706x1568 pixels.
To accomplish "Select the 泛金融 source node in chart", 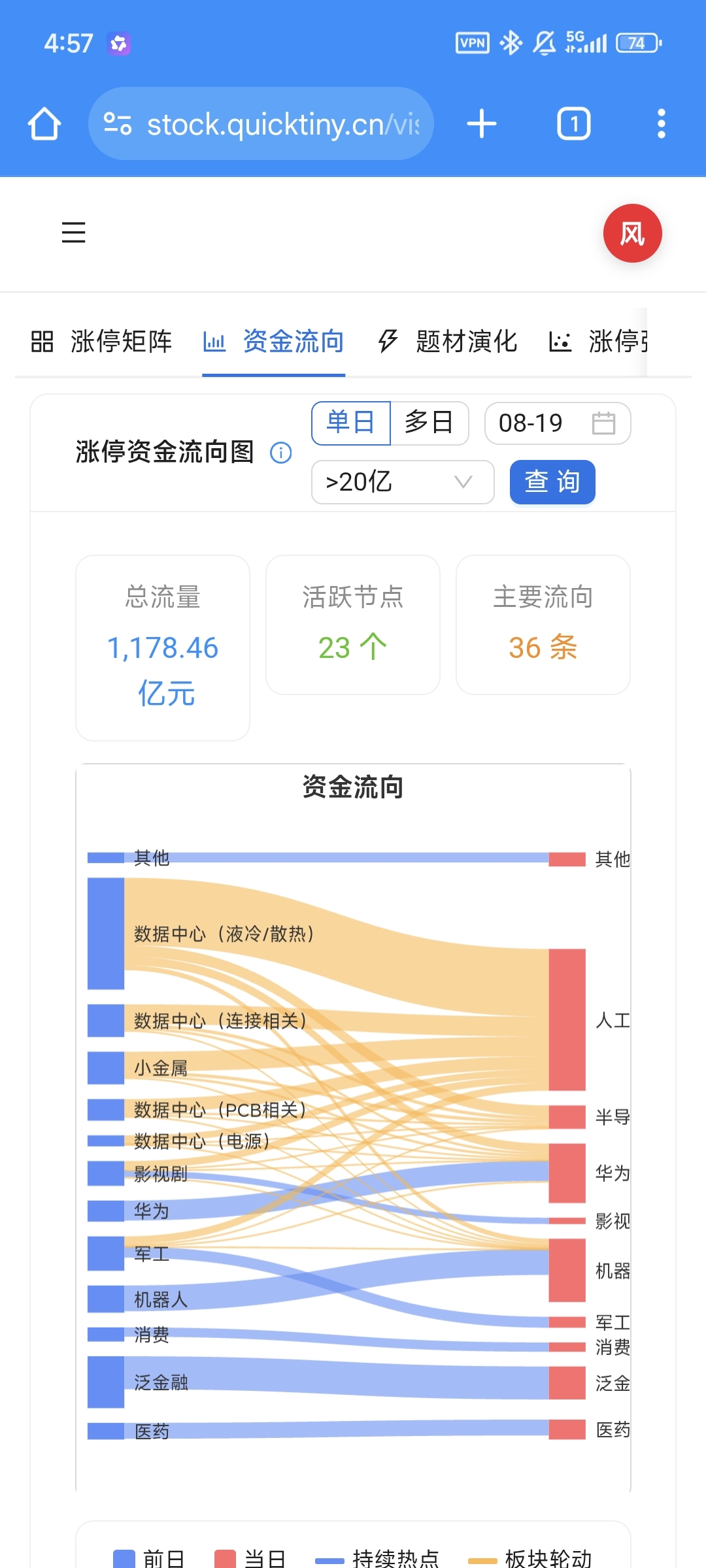I will point(106,1382).
